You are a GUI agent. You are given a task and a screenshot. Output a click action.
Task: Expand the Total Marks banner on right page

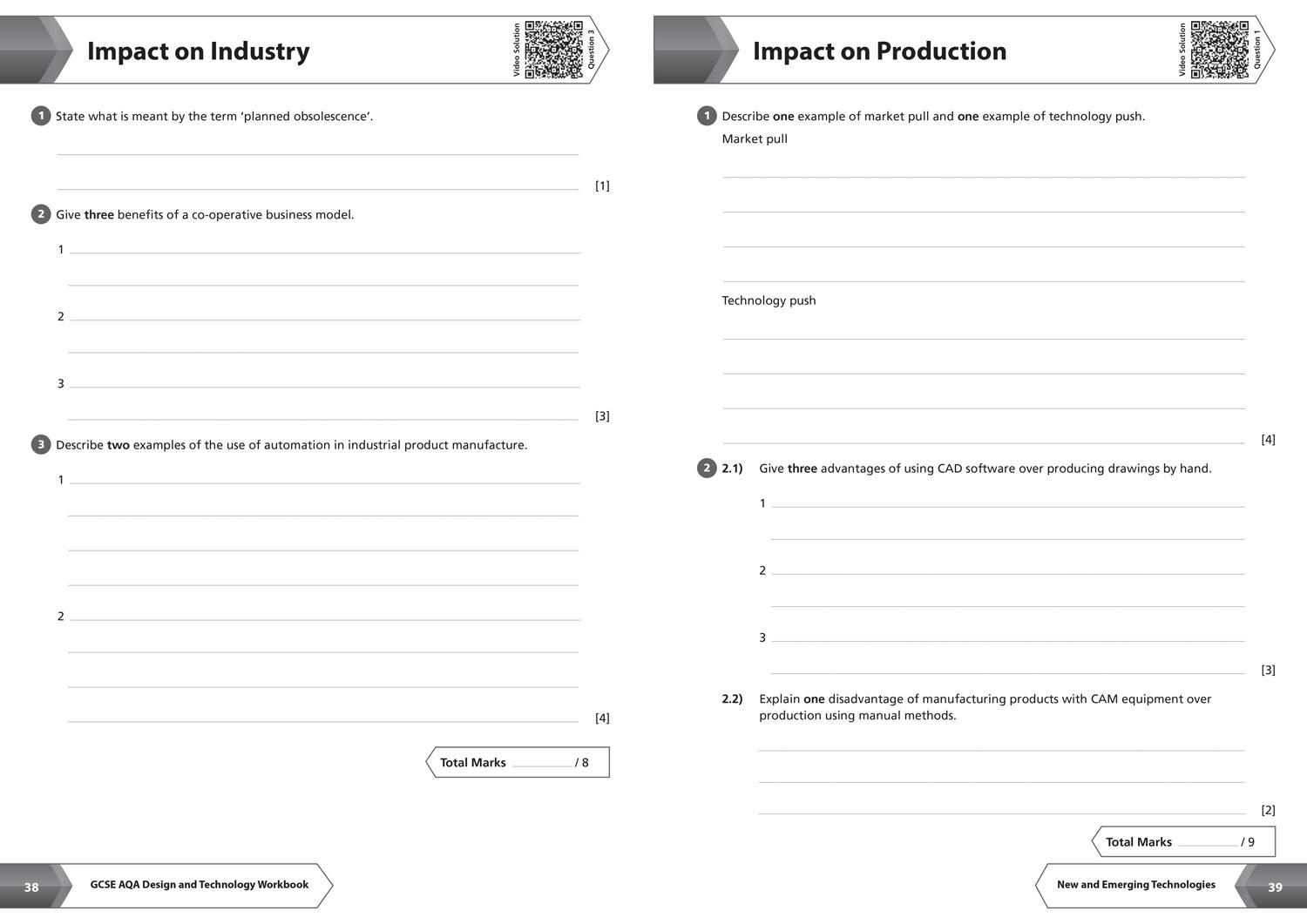1182,841
